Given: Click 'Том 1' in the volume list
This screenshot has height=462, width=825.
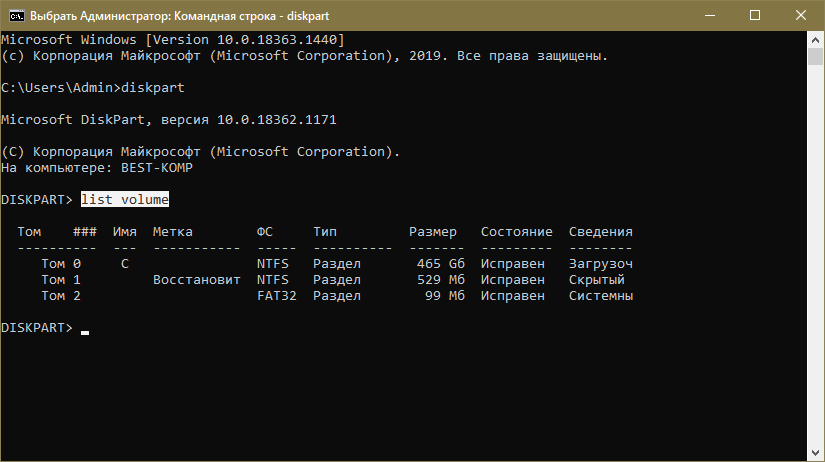Looking at the screenshot, I should (61, 280).
